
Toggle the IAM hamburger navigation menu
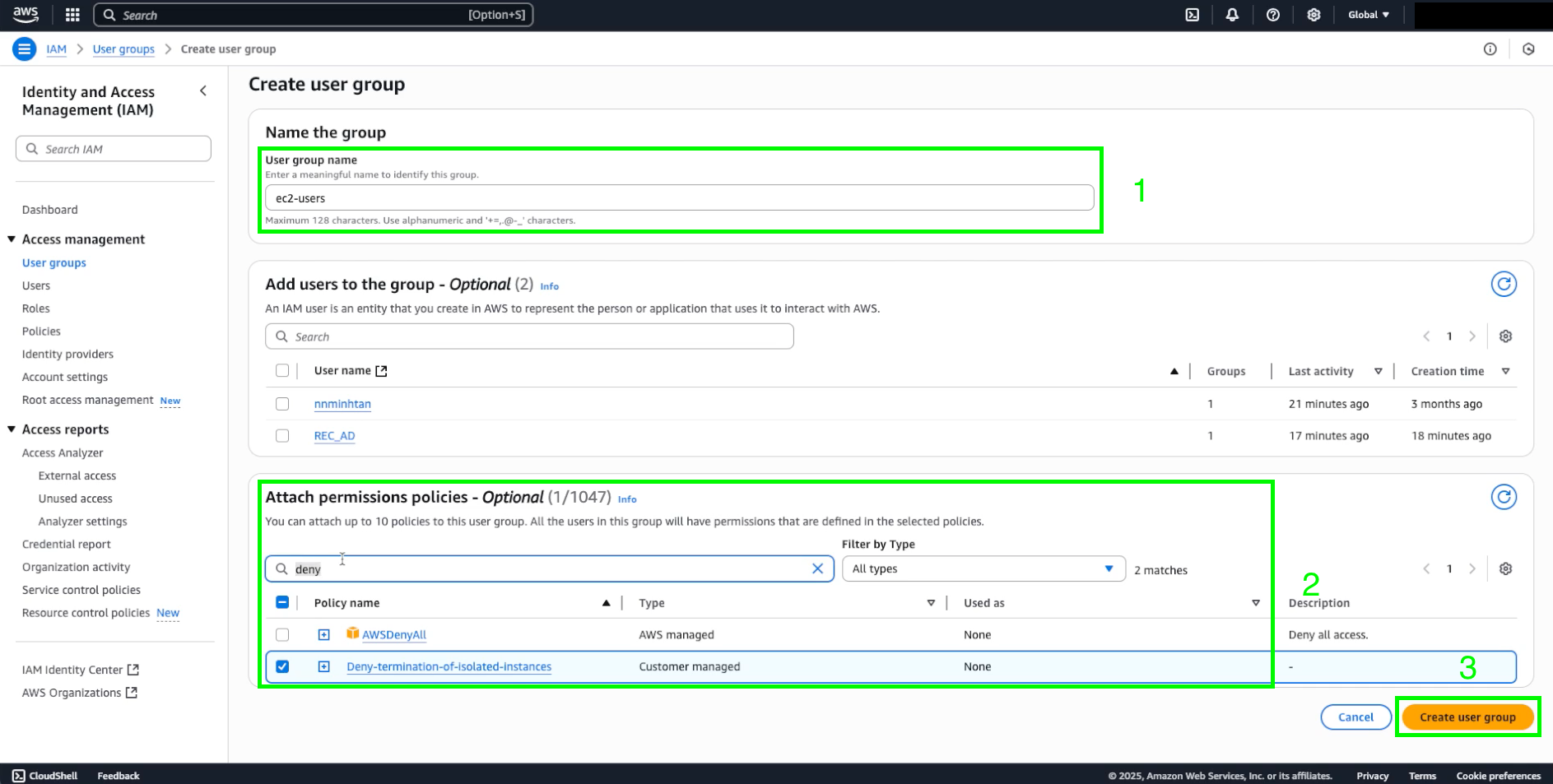pos(25,49)
